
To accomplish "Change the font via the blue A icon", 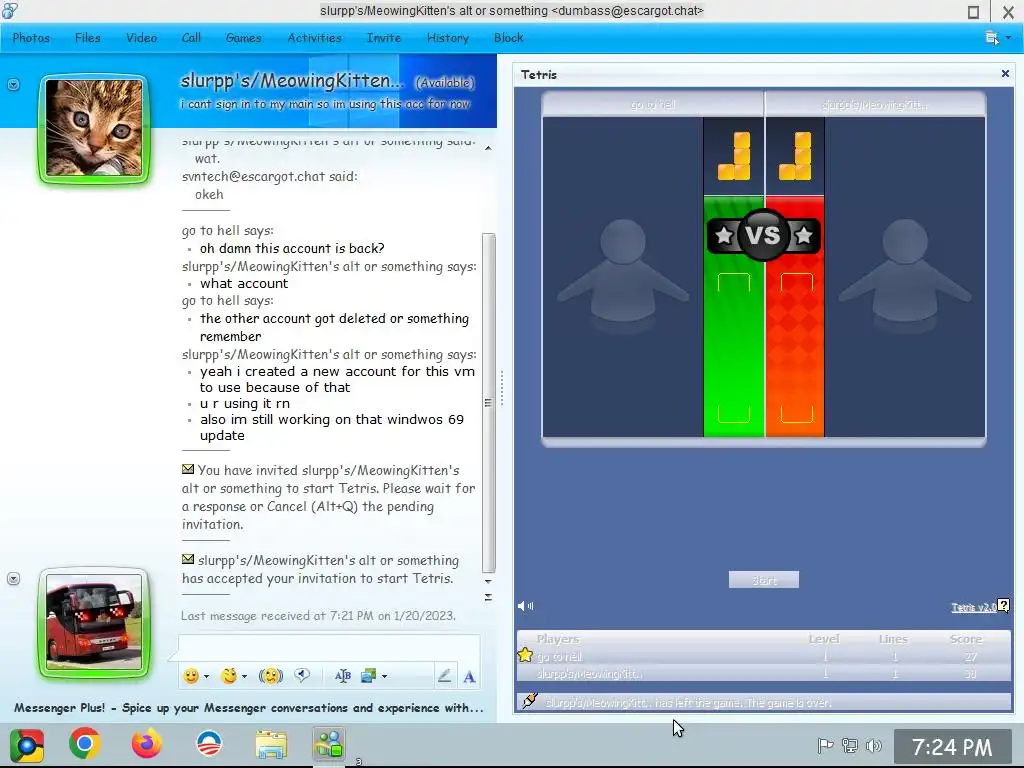I will [x=469, y=677].
